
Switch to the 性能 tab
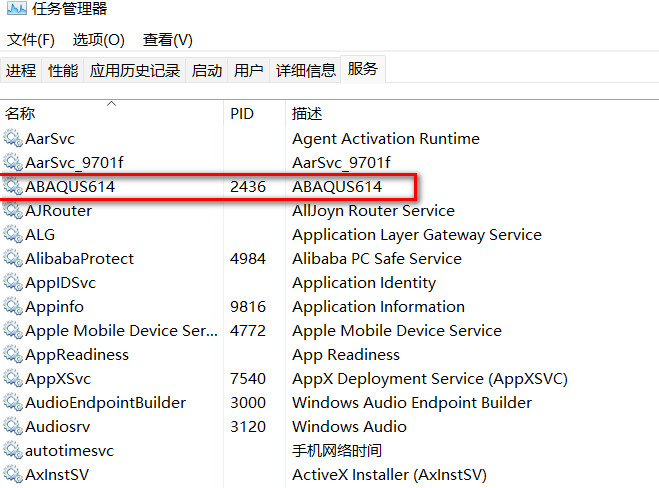tap(63, 70)
